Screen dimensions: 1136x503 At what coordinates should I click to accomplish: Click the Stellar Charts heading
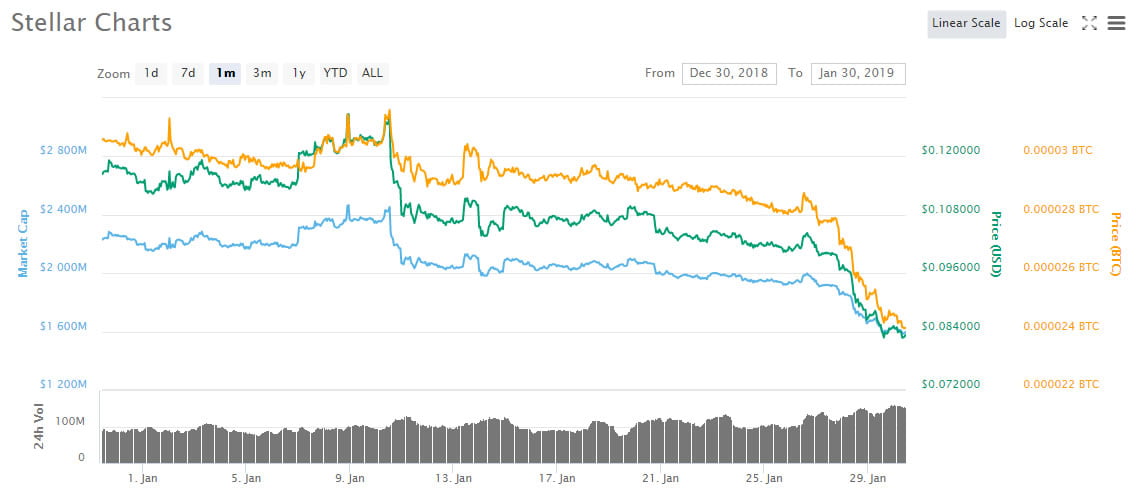click(91, 23)
